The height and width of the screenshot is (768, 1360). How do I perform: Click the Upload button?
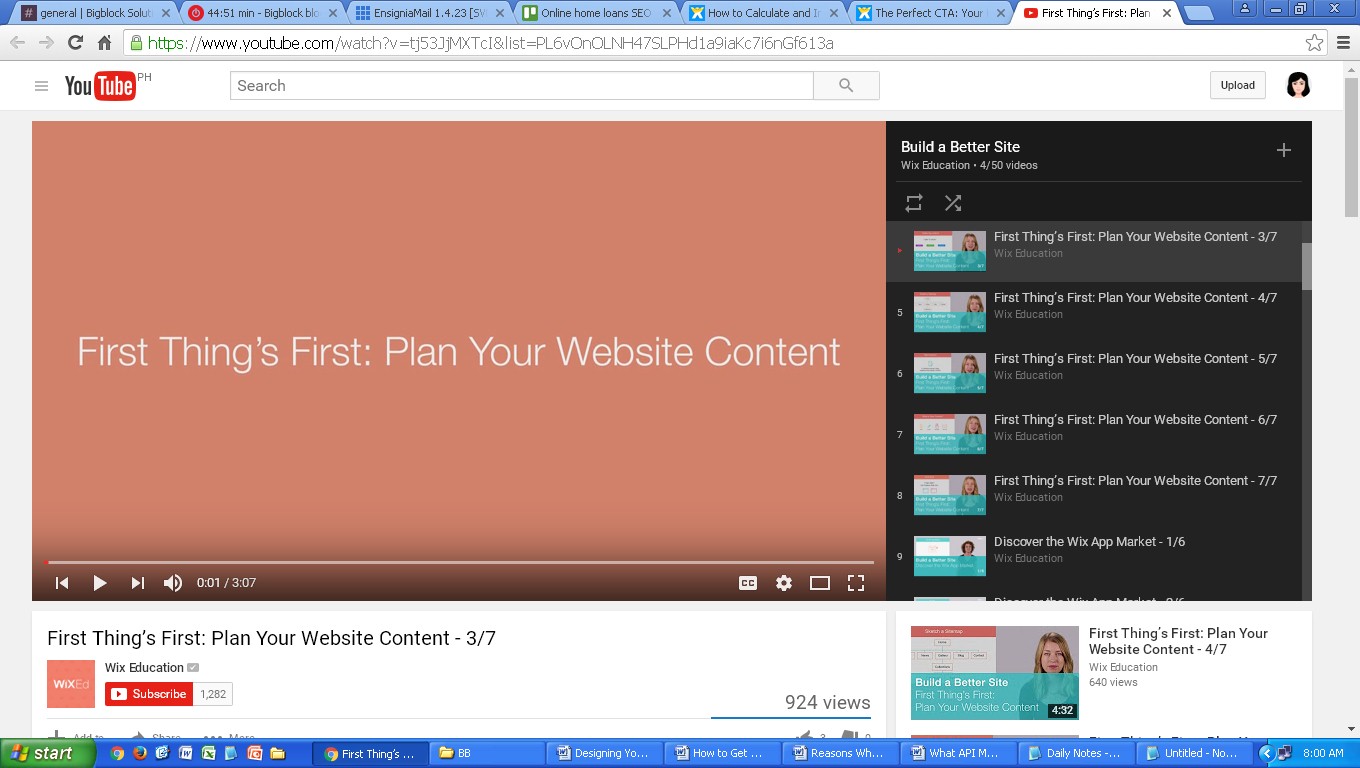[1237, 85]
